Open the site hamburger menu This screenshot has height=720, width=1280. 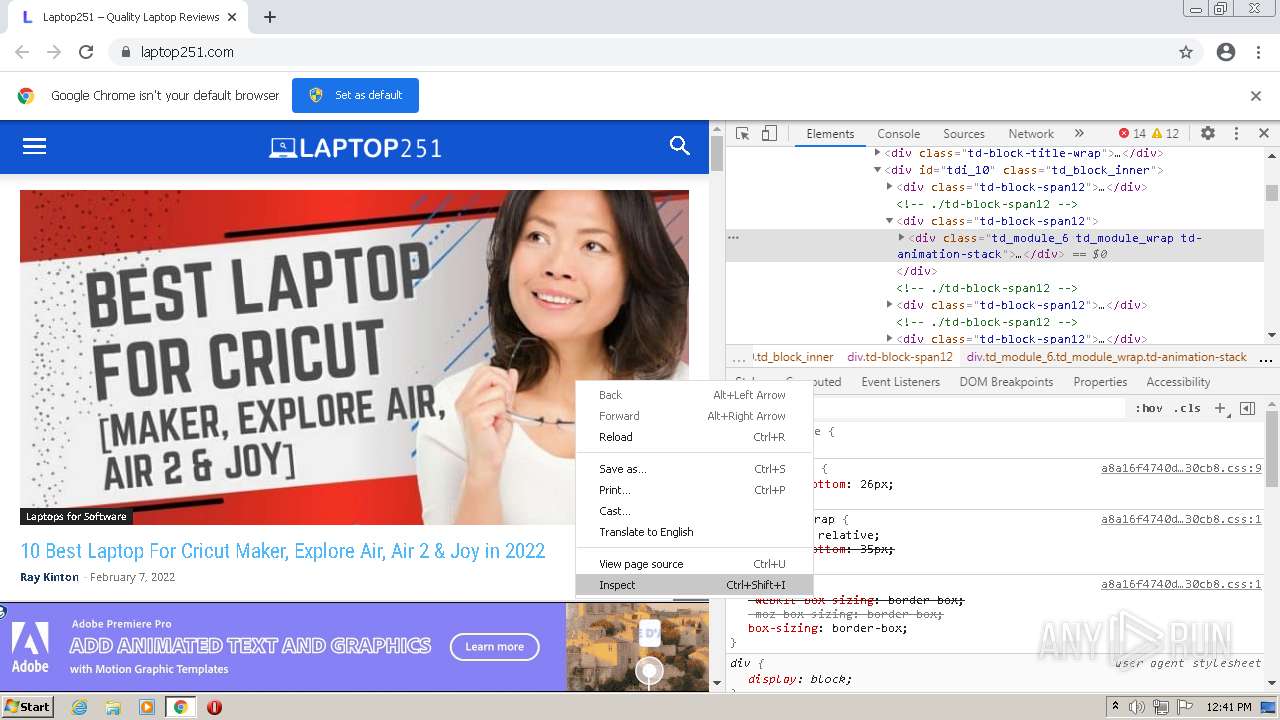35,146
